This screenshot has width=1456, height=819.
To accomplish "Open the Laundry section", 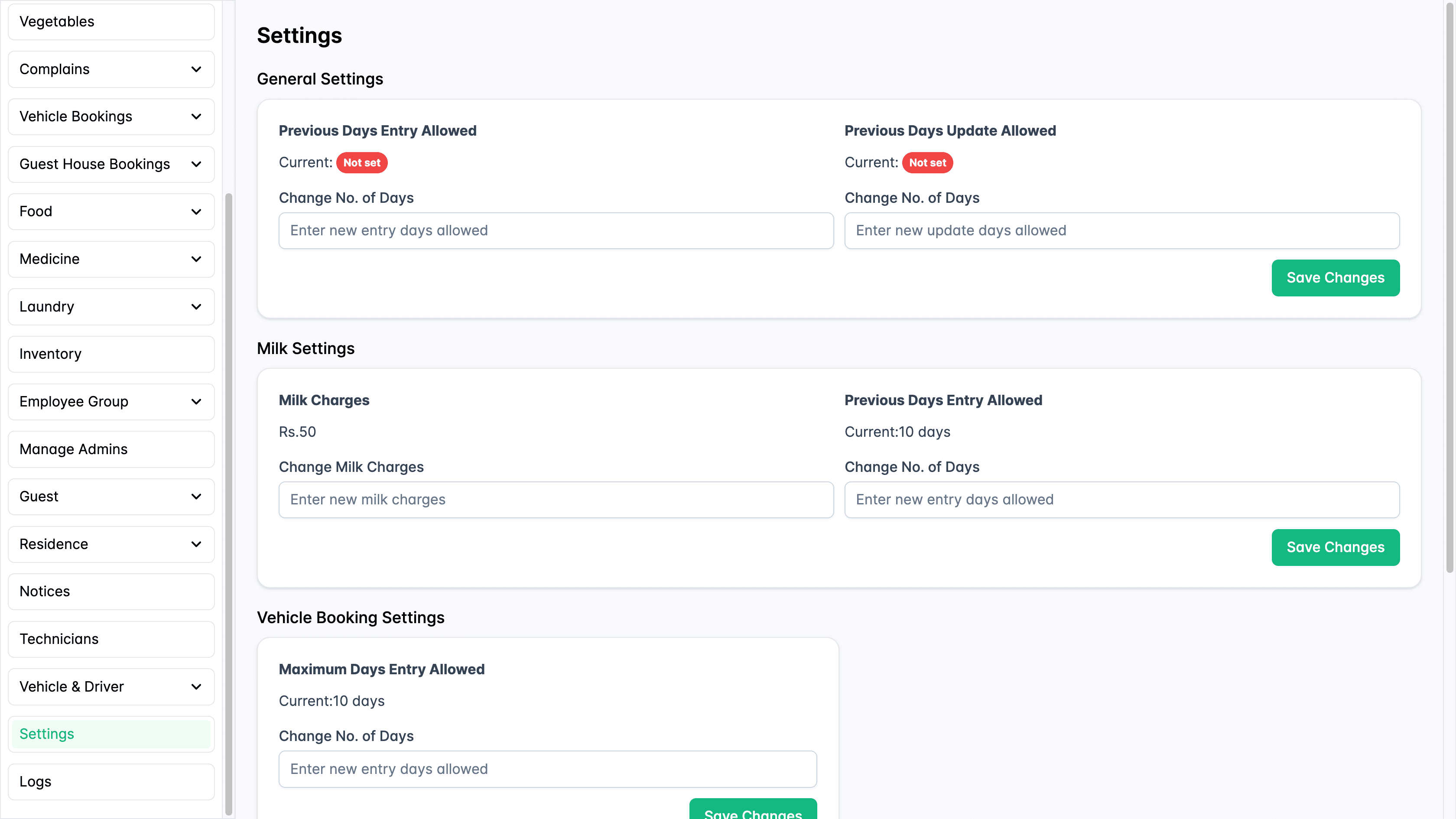I will tap(196, 306).
